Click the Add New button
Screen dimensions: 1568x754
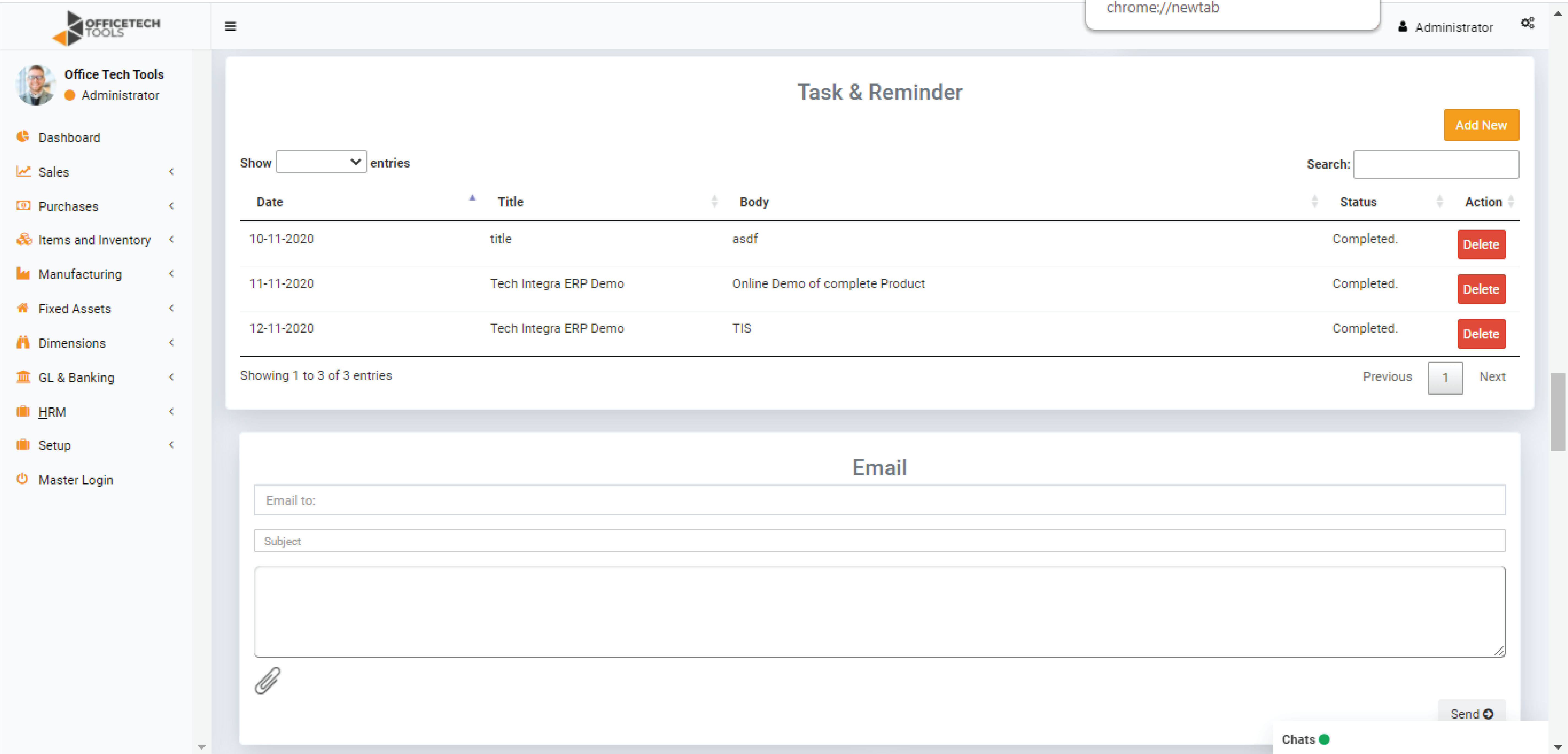(x=1481, y=125)
